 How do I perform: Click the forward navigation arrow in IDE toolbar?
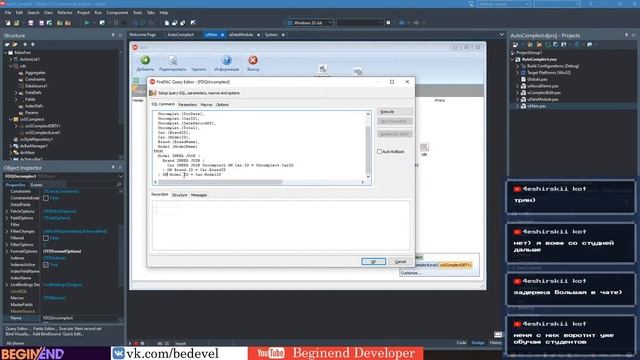[x=416, y=23]
